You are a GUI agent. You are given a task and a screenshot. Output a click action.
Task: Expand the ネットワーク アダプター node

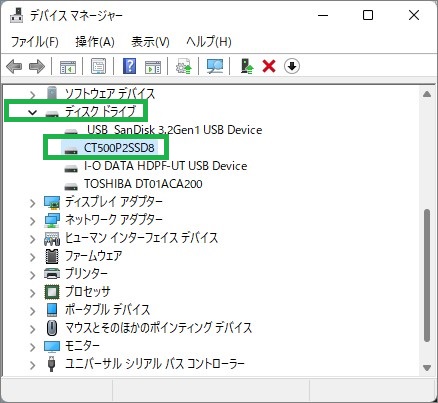(32, 221)
